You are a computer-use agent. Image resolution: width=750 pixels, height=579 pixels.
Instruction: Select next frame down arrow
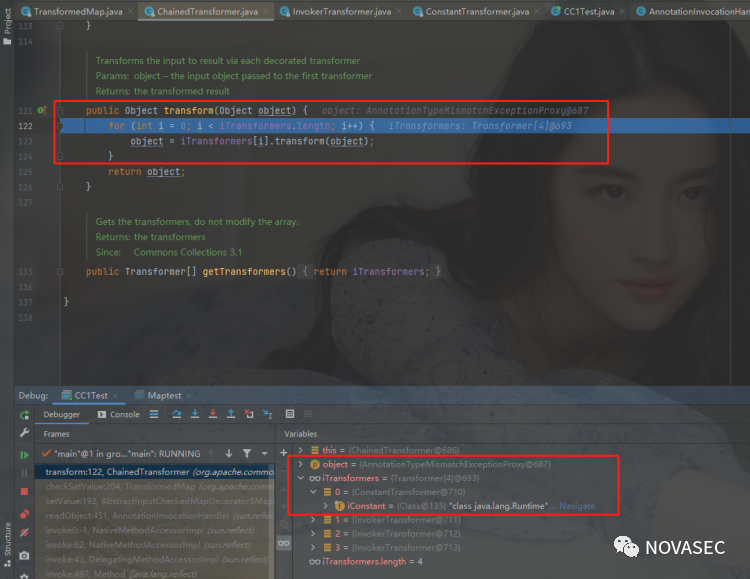point(229,454)
